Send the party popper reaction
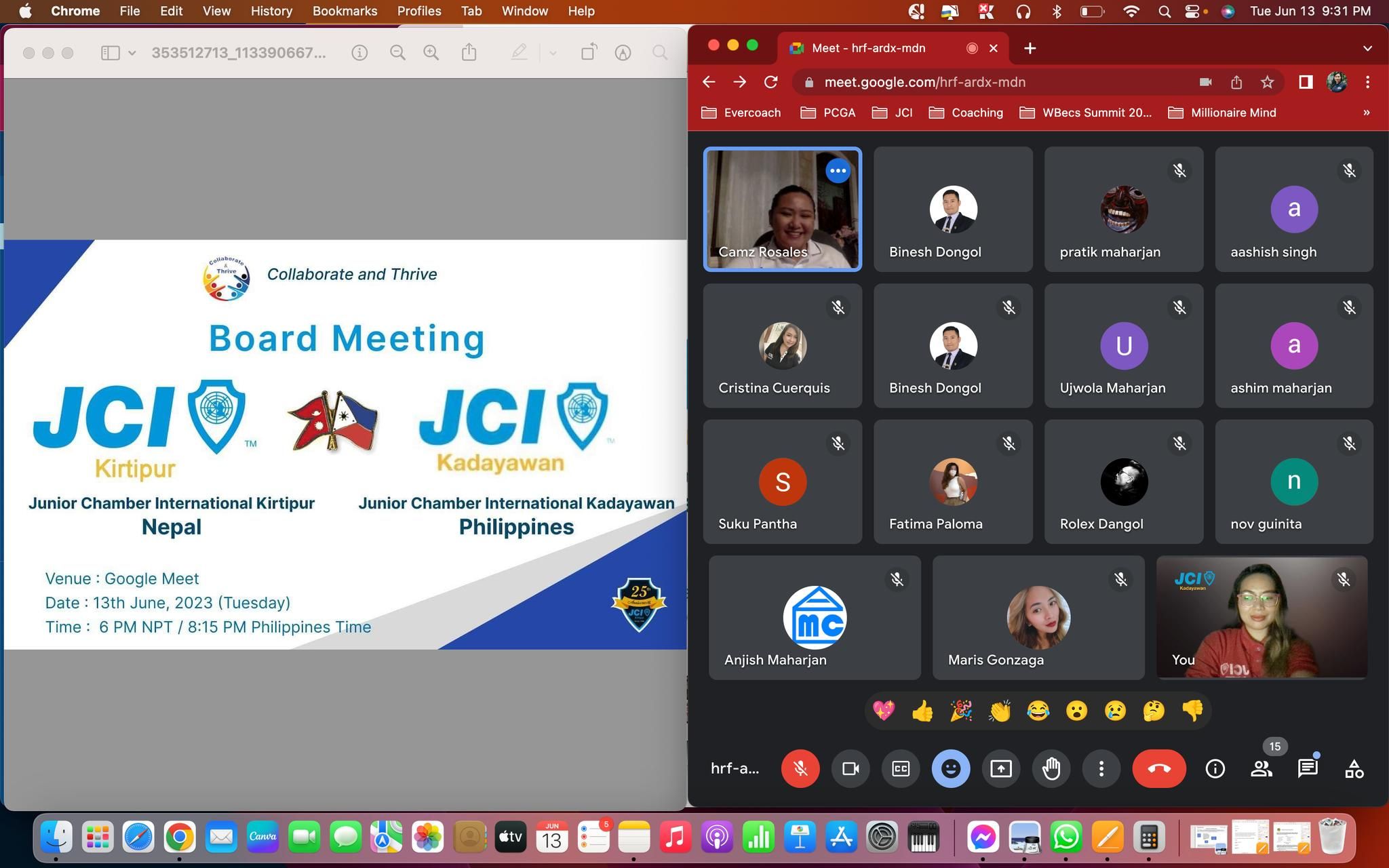This screenshot has width=1389, height=868. (x=961, y=711)
